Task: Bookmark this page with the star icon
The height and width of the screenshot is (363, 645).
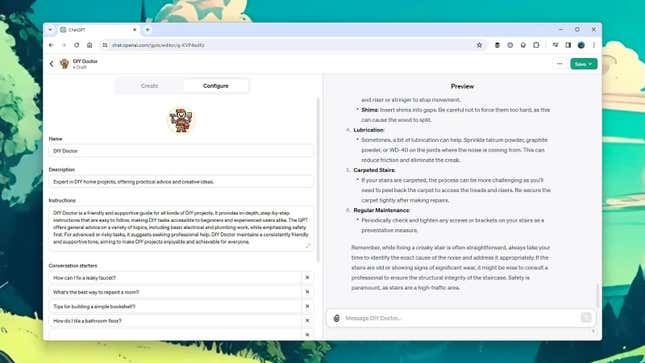Action: point(479,45)
